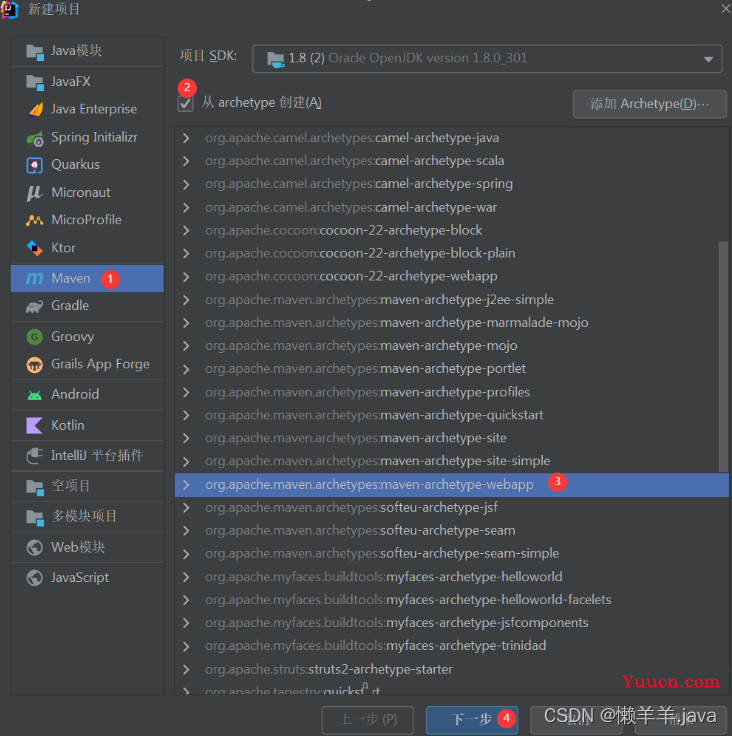This screenshot has height=736, width=732.
Task: Click the 上一步 (P) previous button
Action: click(368, 719)
